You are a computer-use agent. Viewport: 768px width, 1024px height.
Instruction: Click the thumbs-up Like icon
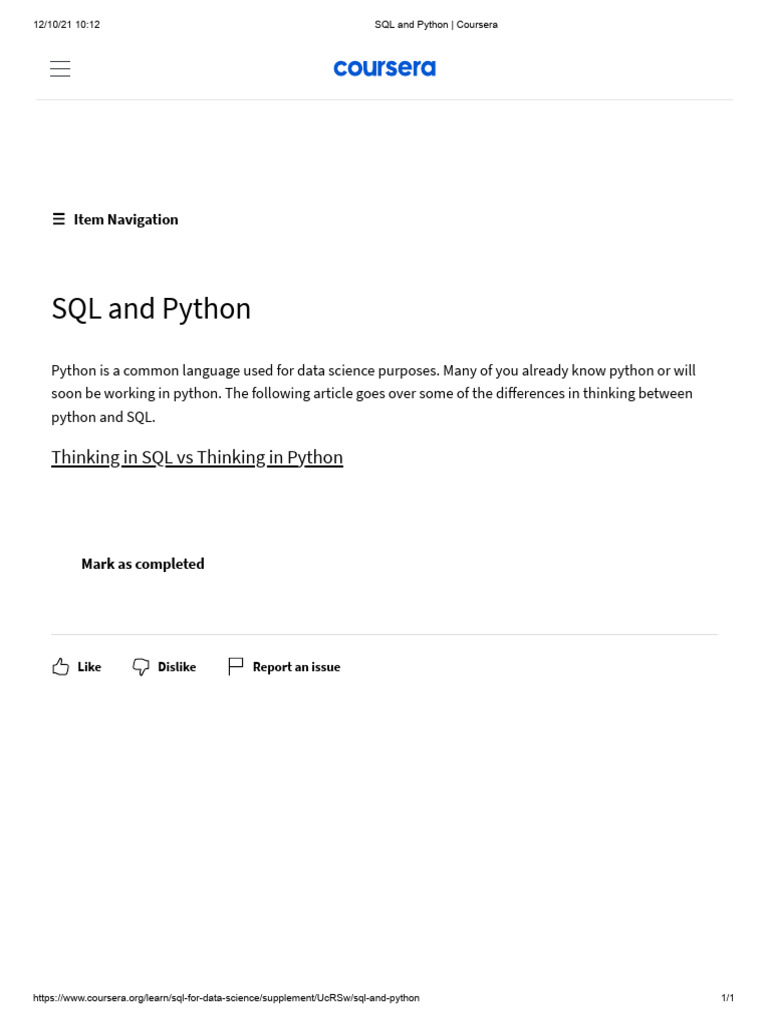61,667
